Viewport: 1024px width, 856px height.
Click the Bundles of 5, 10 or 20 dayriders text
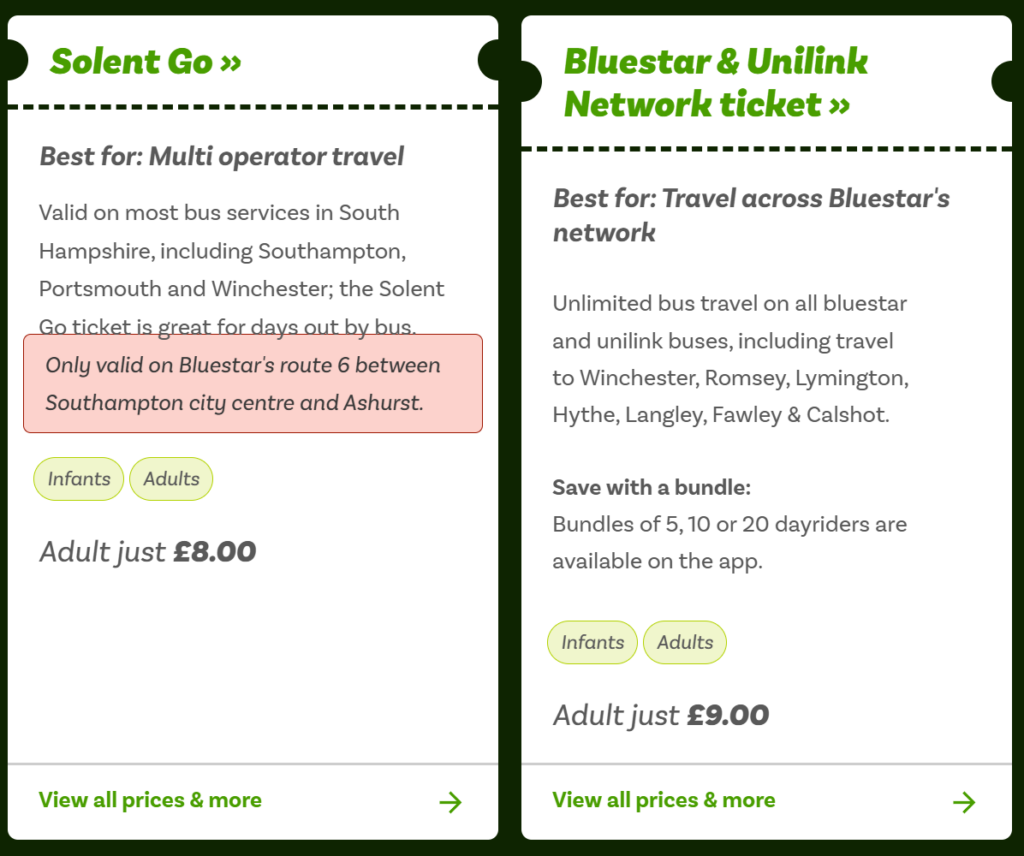[729, 543]
